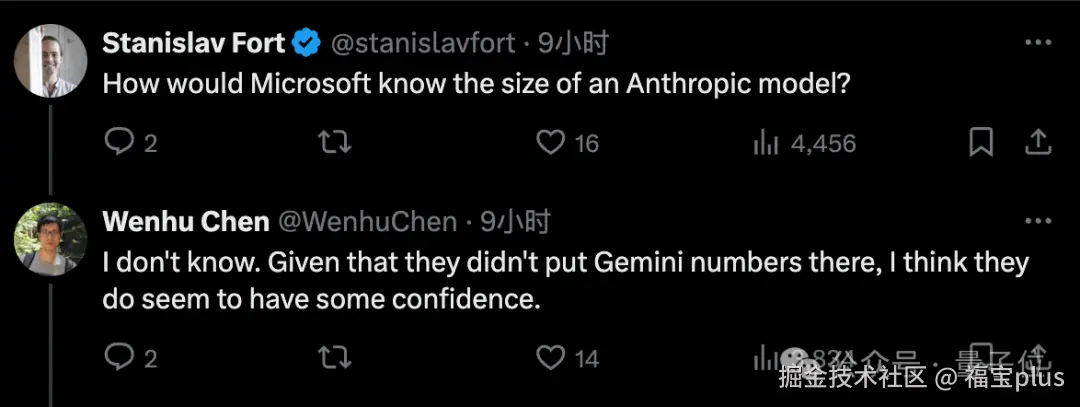
Task: Click Stanislav Fort's blue verified badge
Action: point(306,43)
